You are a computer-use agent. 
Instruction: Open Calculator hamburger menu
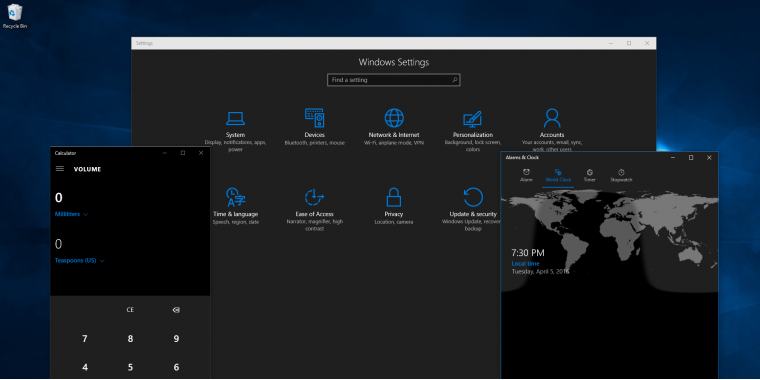pos(60,169)
